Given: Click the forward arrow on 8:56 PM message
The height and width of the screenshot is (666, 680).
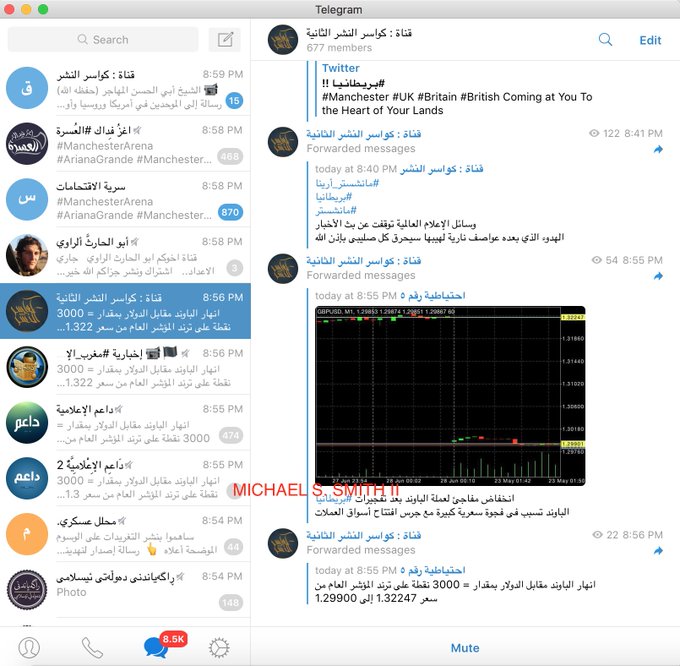Looking at the screenshot, I should (658, 551).
